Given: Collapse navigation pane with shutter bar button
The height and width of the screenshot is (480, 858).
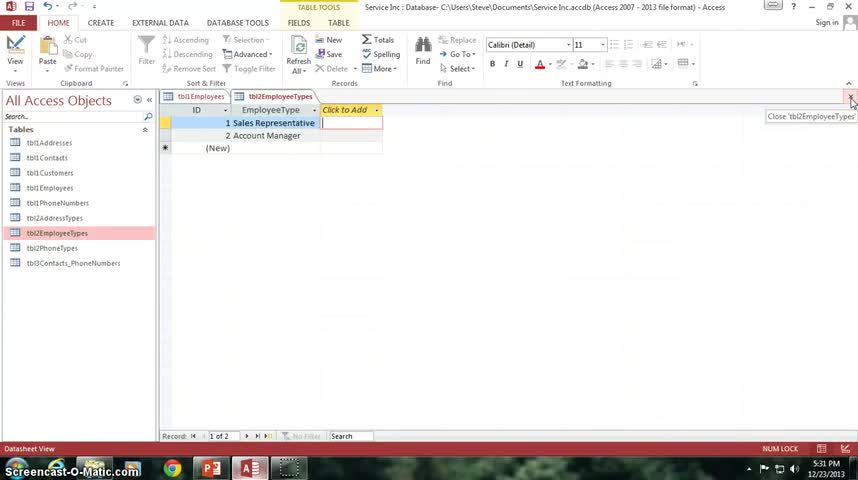Looking at the screenshot, I should pos(149,100).
